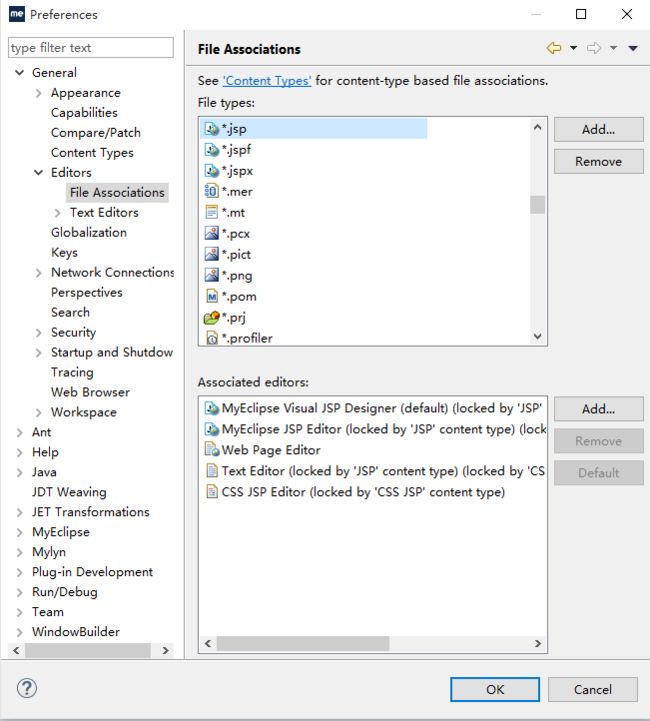This screenshot has height=721, width=650.
Task: Open the preferences page view menu arrow
Action: tap(633, 48)
